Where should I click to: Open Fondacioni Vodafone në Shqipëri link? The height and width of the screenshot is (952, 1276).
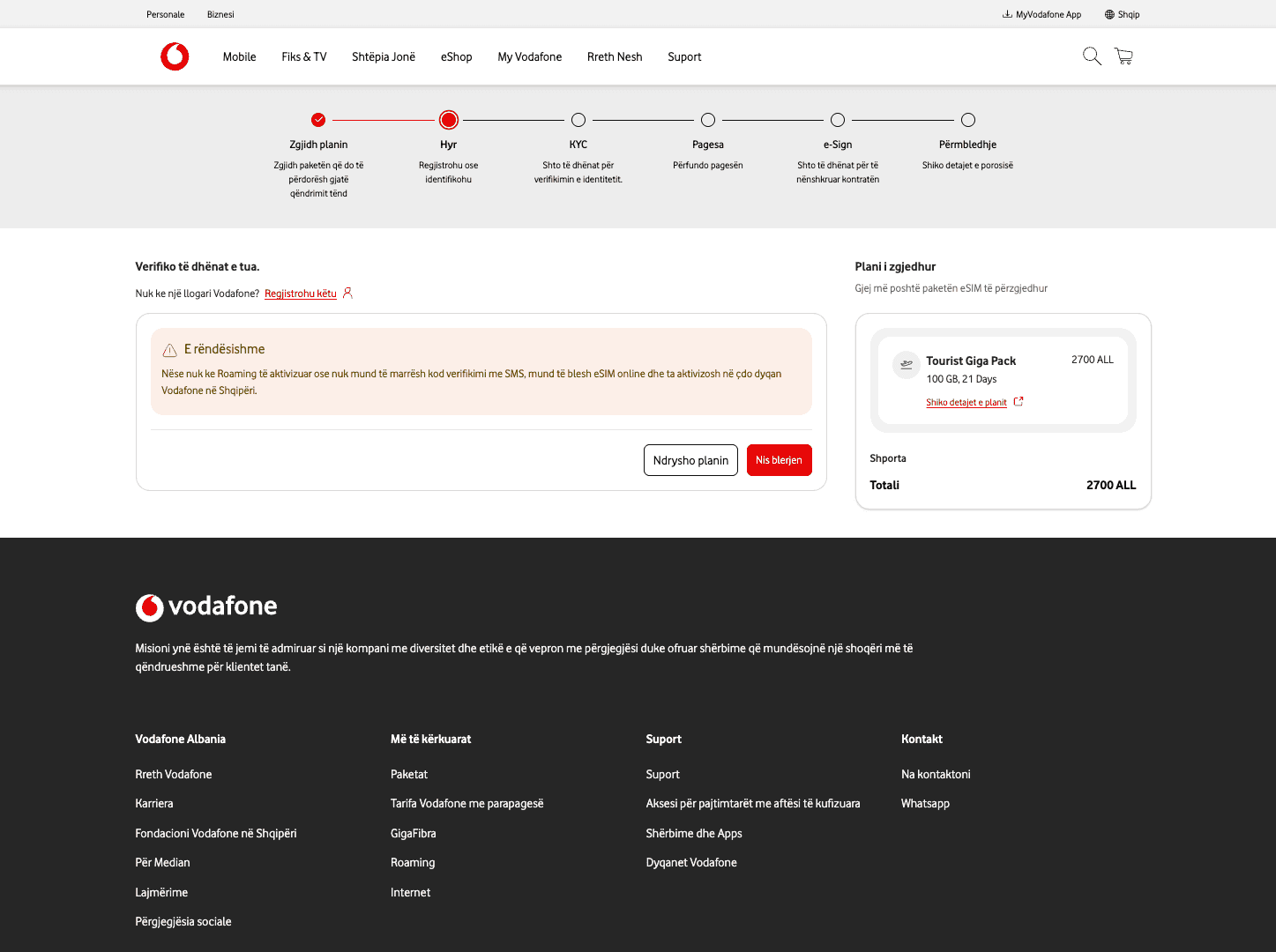tap(216, 833)
